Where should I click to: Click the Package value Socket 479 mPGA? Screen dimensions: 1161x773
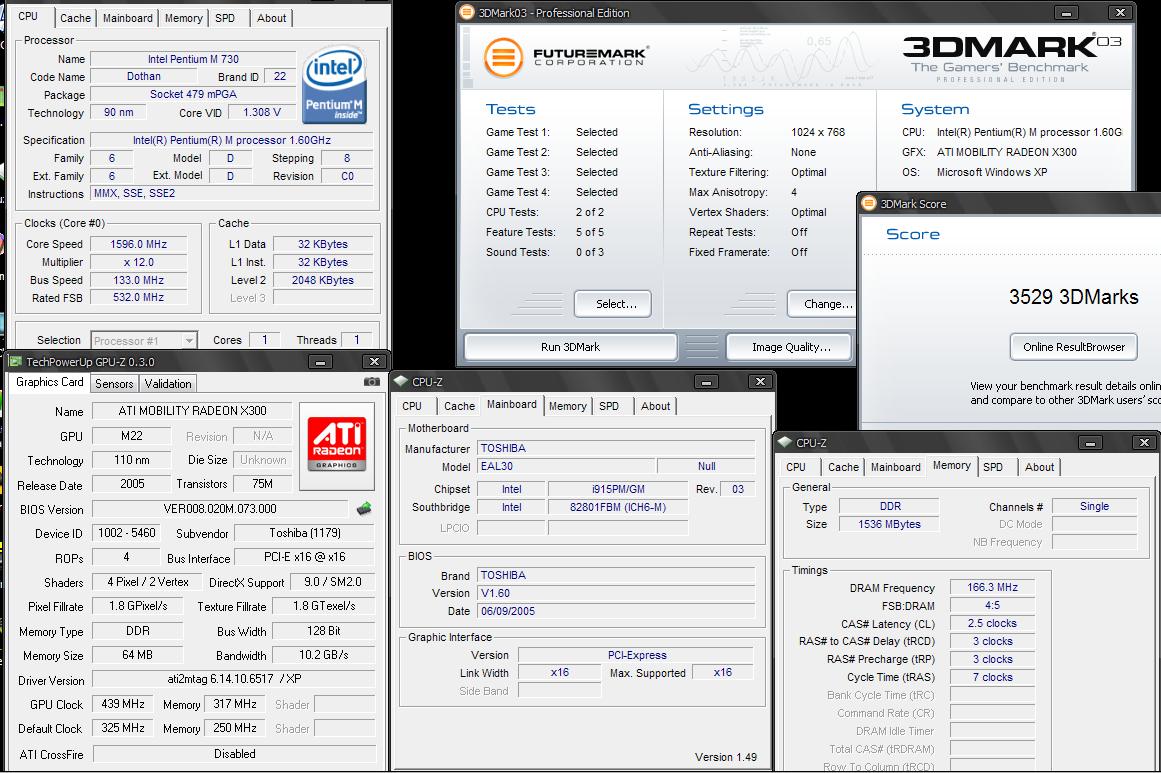pos(193,94)
